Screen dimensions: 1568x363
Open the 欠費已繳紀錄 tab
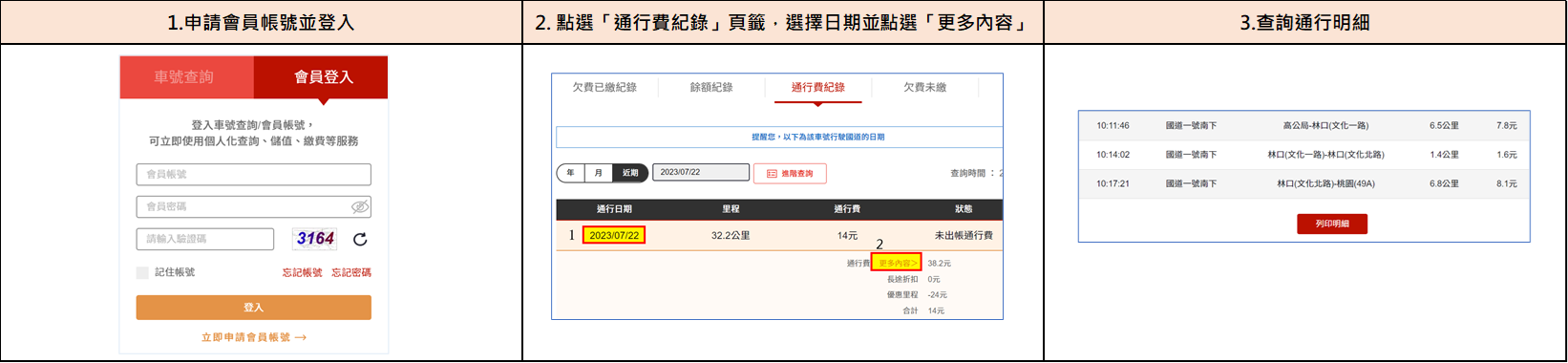pos(604,87)
